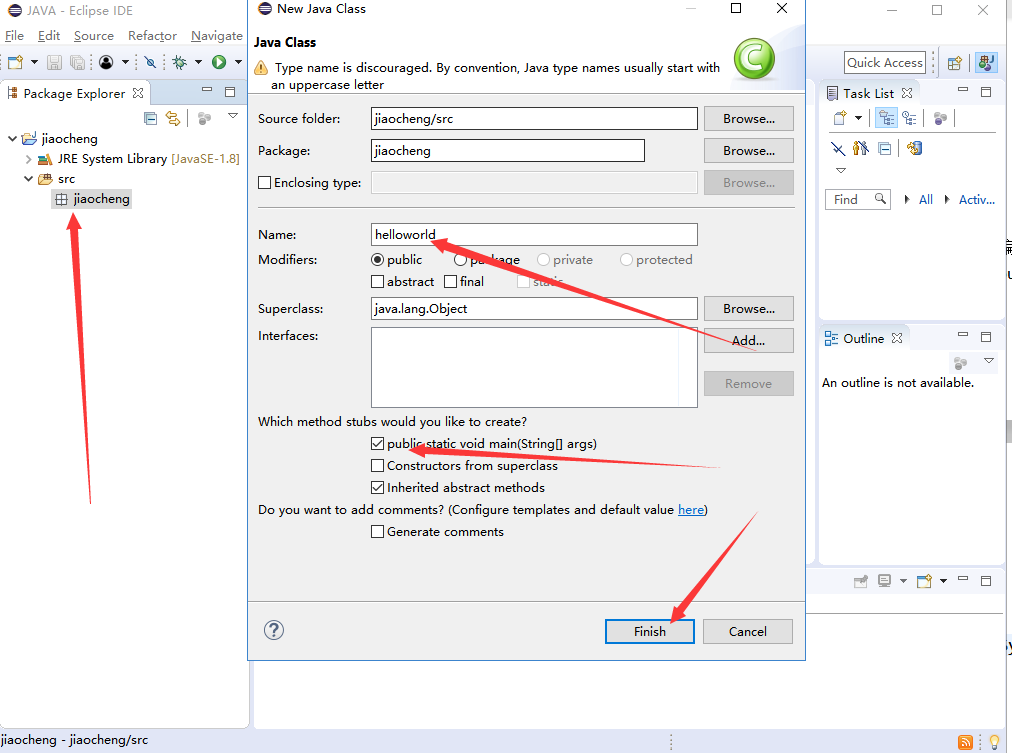Screen dimensions: 1012x753
Task: Select Categorized presentation in Task List
Action: tap(886, 118)
